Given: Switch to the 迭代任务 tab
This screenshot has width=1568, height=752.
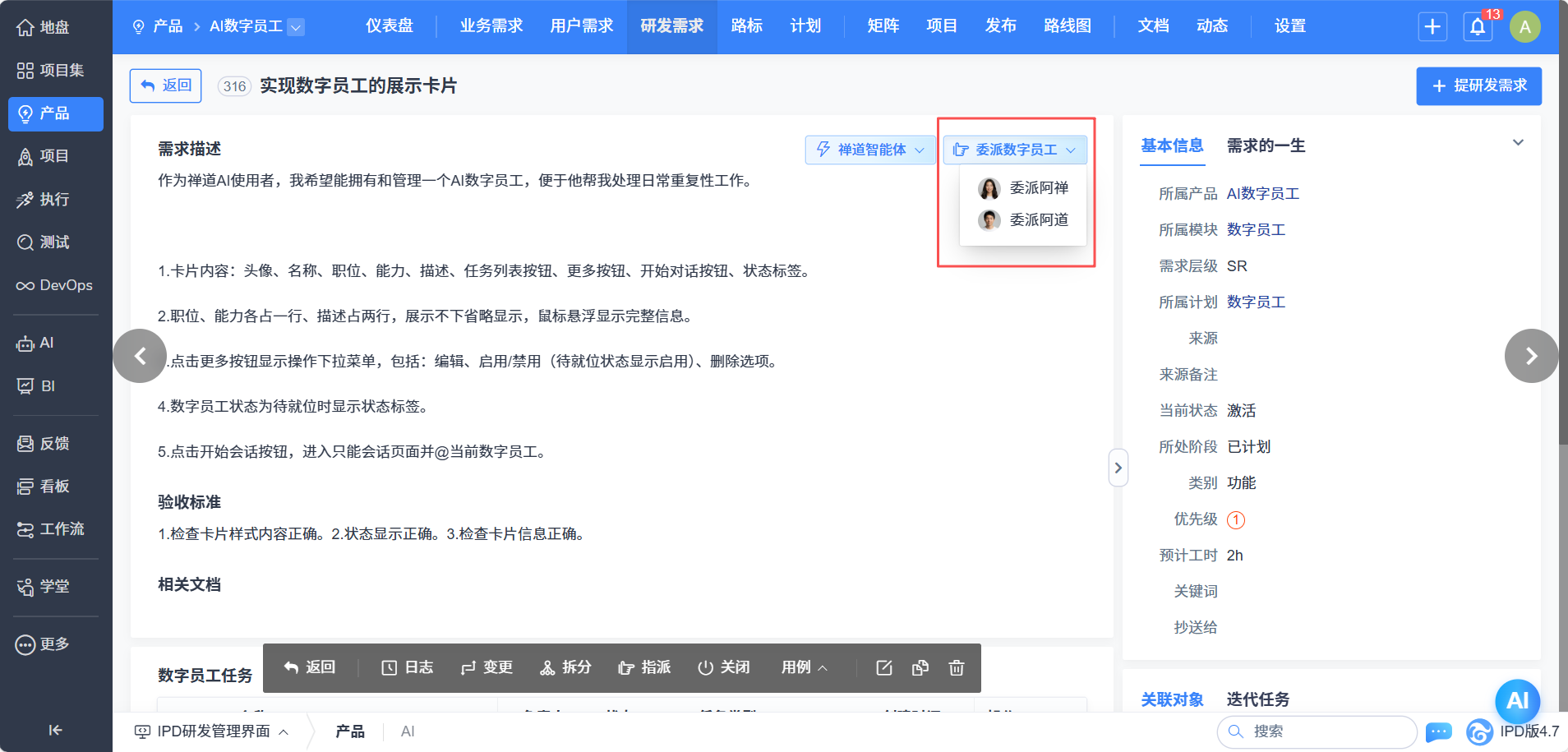Looking at the screenshot, I should tap(1257, 699).
